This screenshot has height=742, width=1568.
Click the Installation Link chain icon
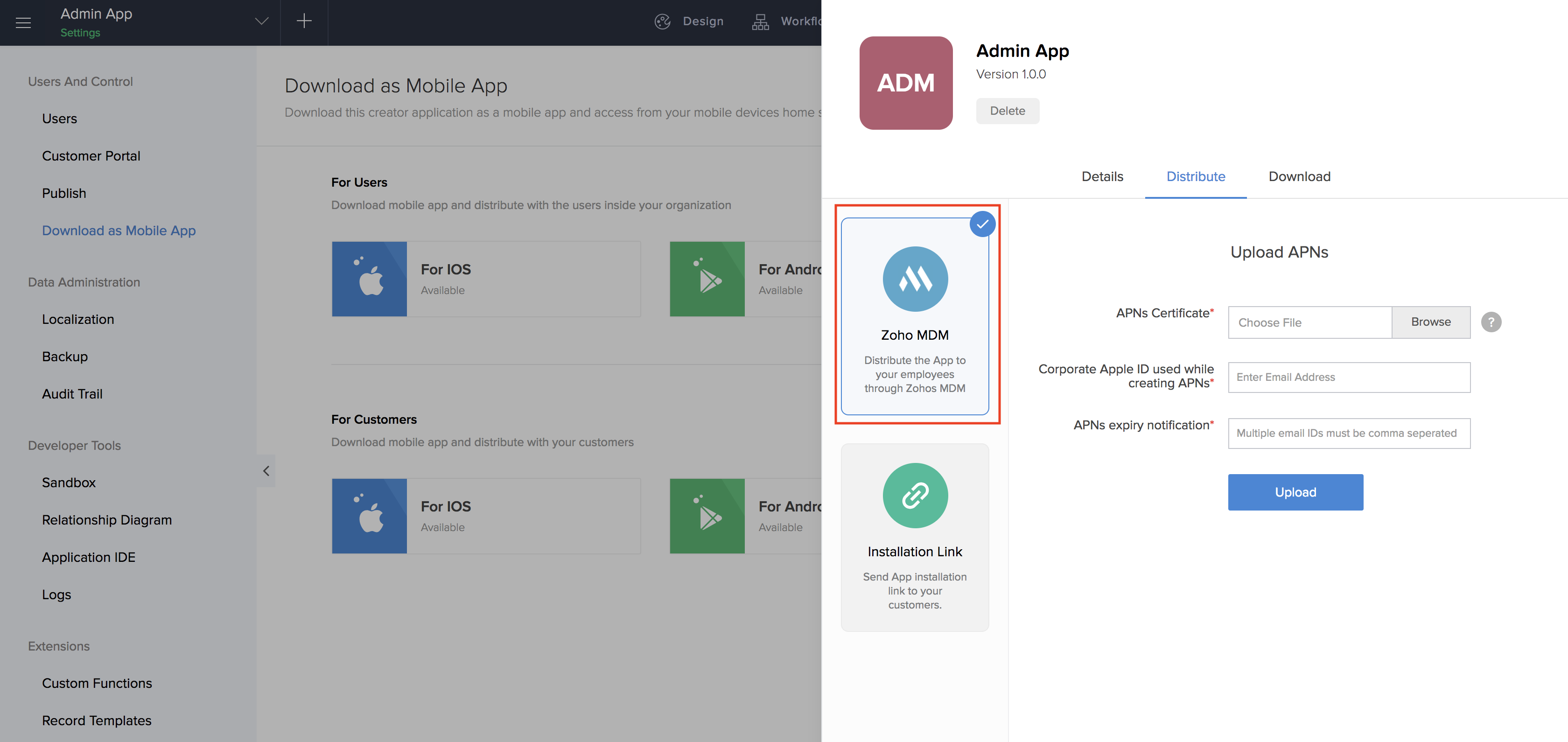tap(914, 495)
